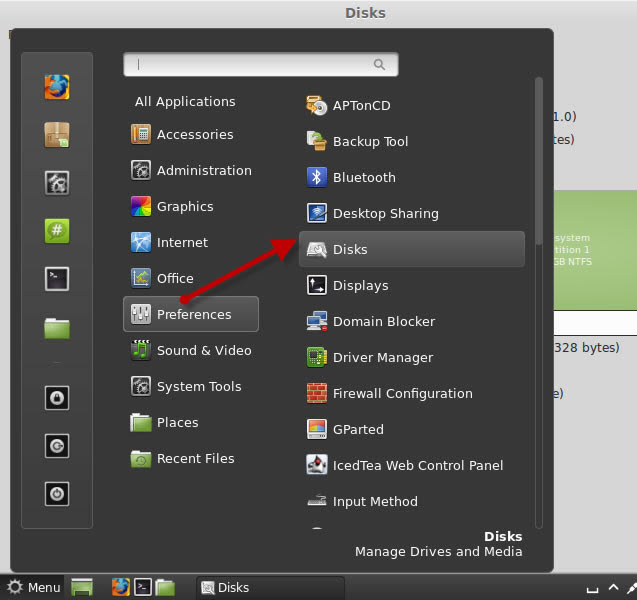Click the Lock Screen icon in sidebar

point(57,398)
